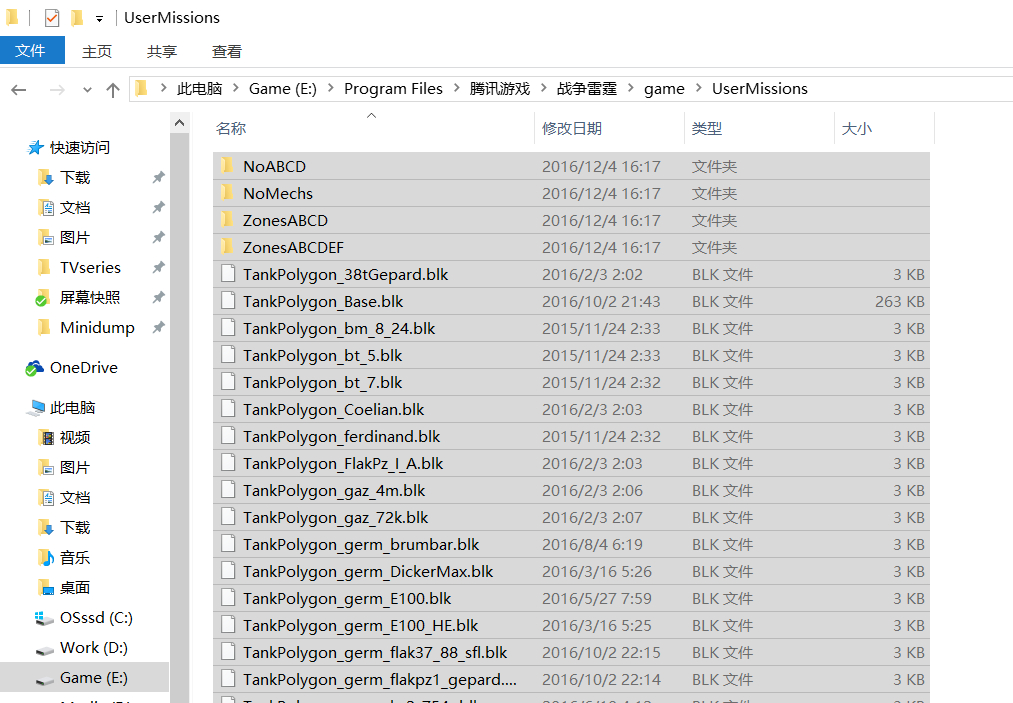Open the Minidump pinned folder
The height and width of the screenshot is (703, 1013).
pyautogui.click(x=86, y=328)
